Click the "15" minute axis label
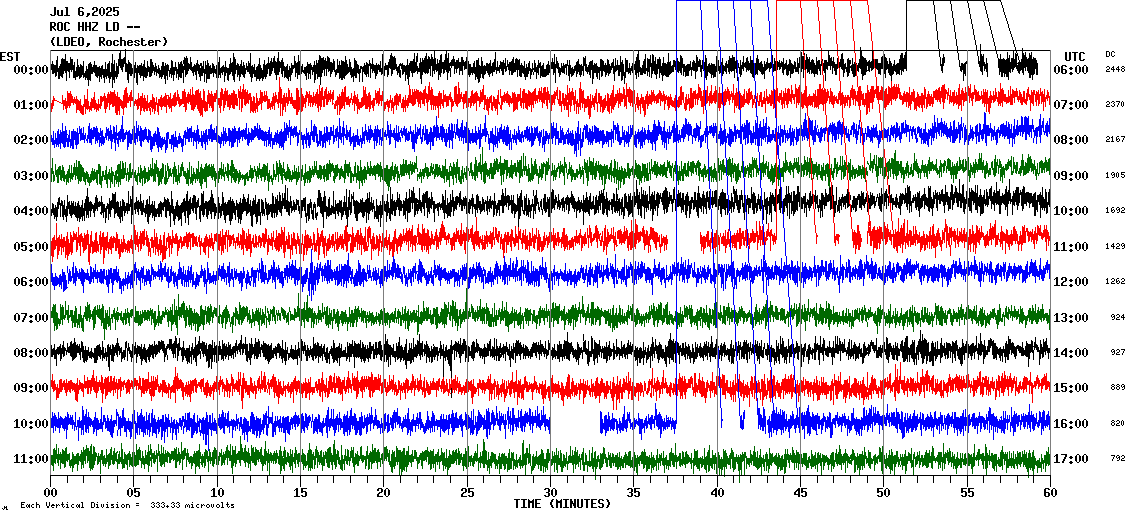The image size is (1130, 519). coord(301,492)
